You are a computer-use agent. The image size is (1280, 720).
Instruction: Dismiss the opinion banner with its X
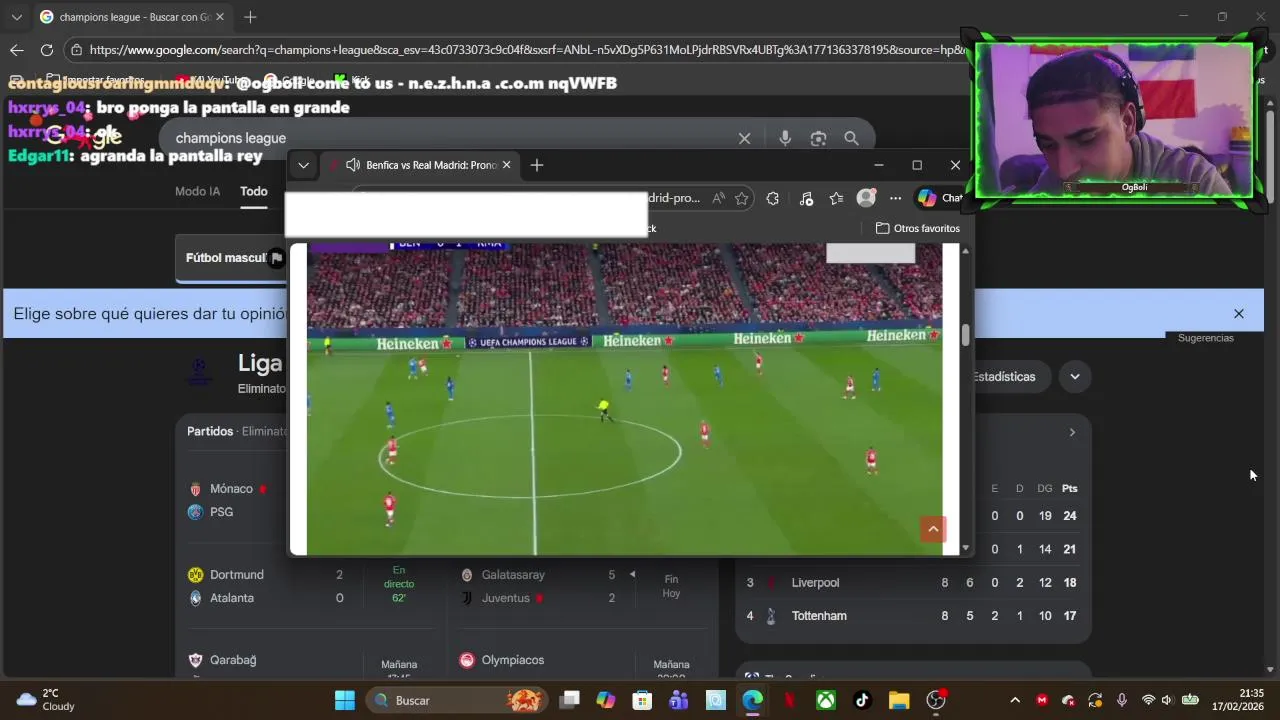pos(1238,314)
